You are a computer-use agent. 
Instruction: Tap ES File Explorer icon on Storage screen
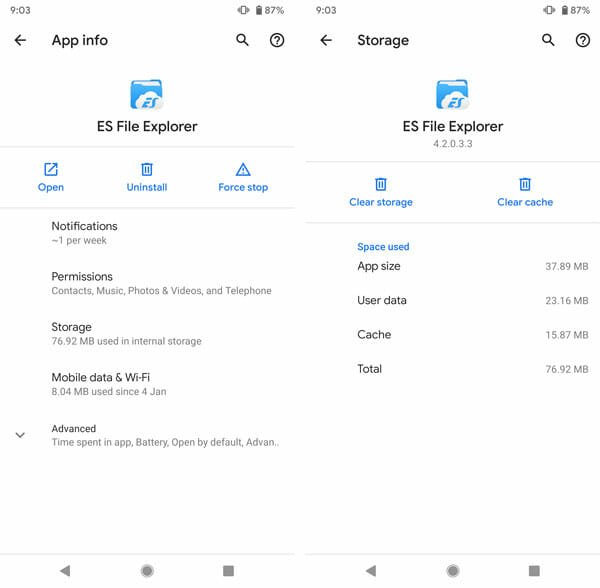[453, 95]
